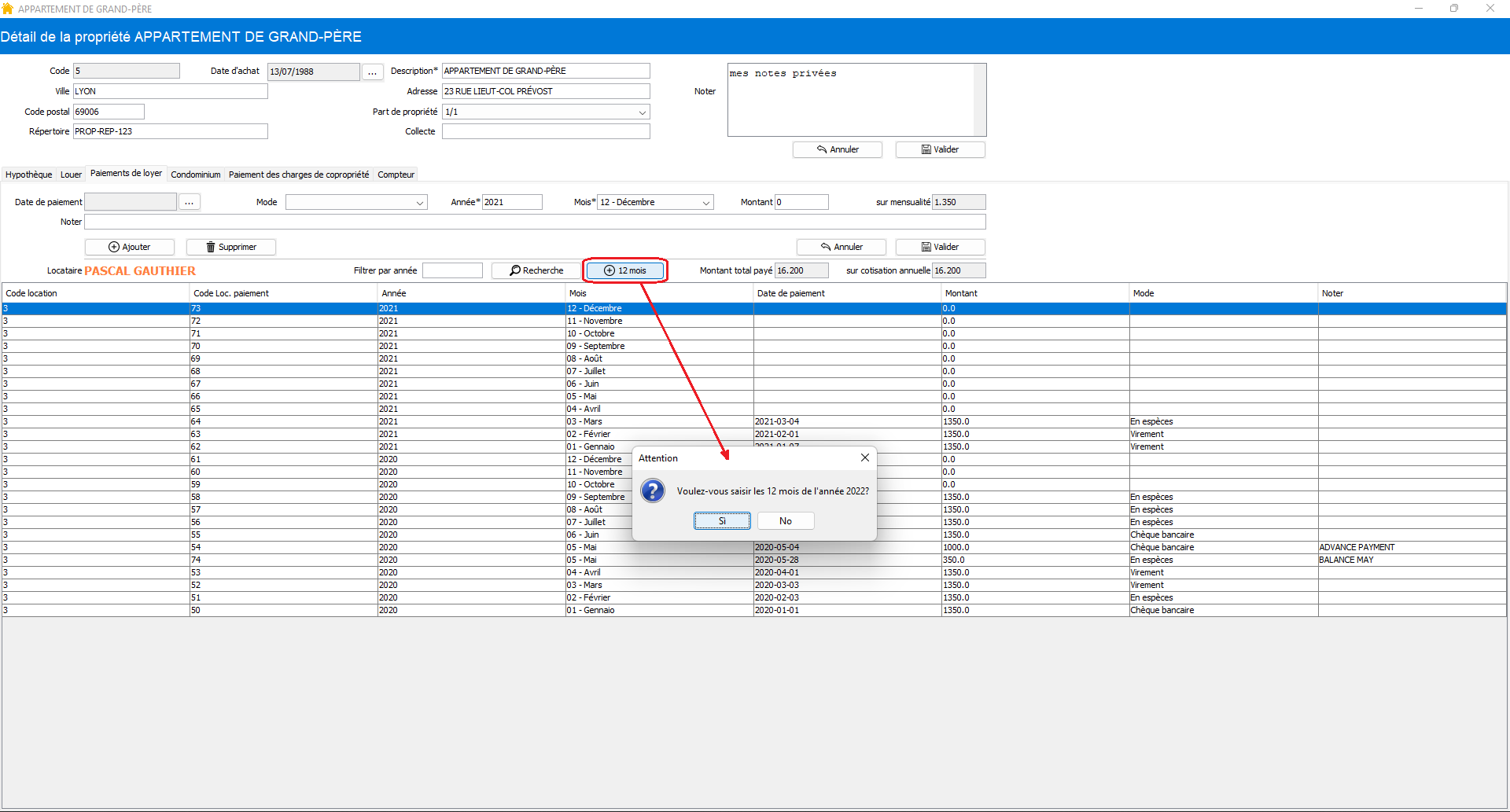Click the 12 mois button
The height and width of the screenshot is (812, 1510).
(625, 270)
